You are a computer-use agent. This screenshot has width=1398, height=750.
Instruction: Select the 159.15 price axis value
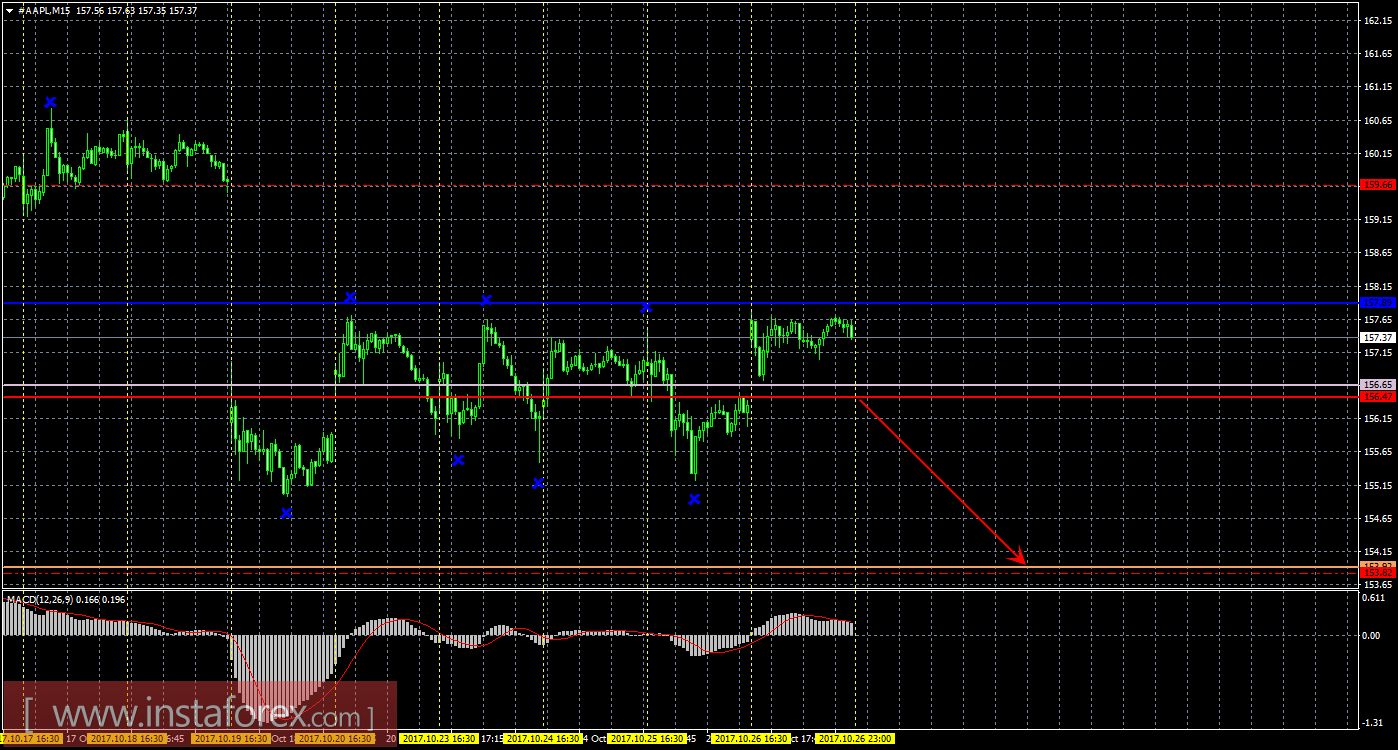[1378, 219]
